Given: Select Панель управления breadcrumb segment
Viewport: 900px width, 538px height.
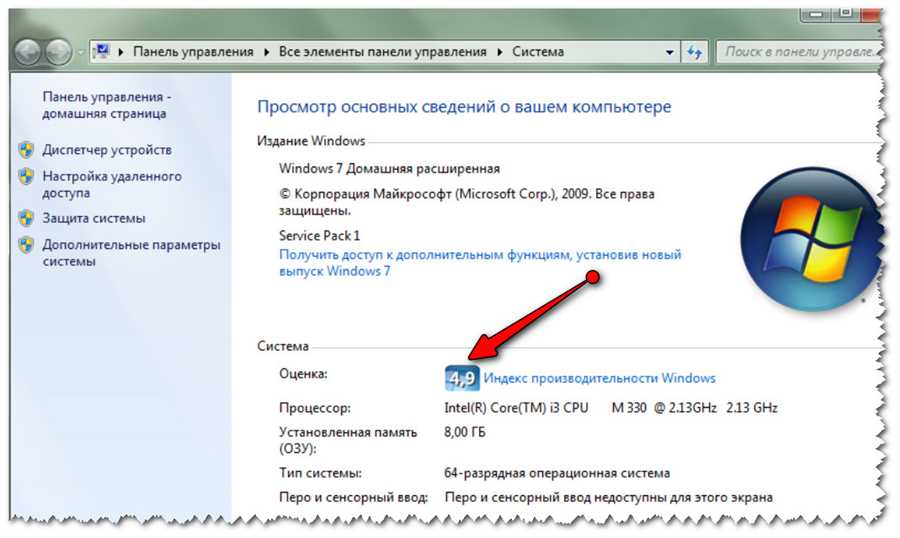Looking at the screenshot, I should pyautogui.click(x=193, y=52).
